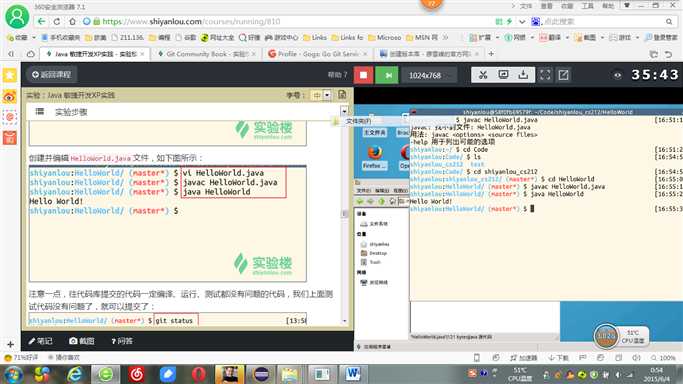The image size is (683, 384).
Task: Open the 文件 menu
Action: point(526,6)
